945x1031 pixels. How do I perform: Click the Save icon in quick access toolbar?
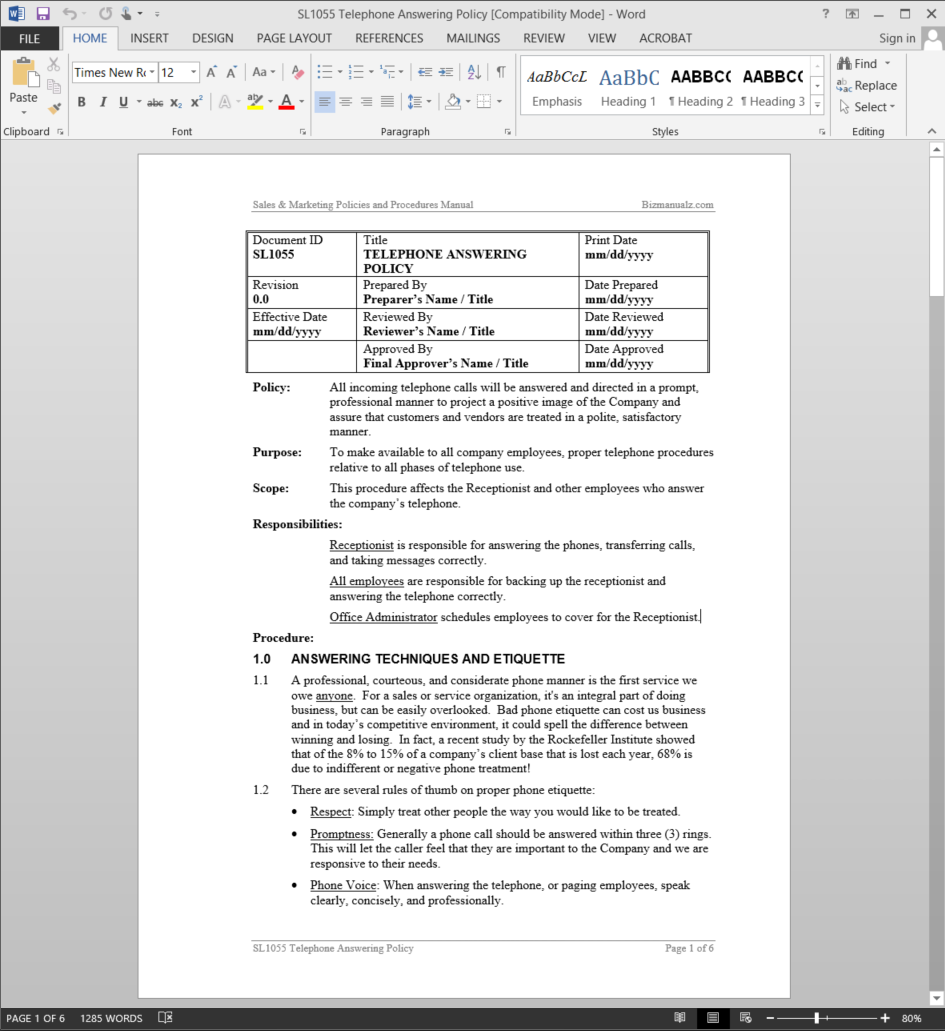tap(43, 13)
